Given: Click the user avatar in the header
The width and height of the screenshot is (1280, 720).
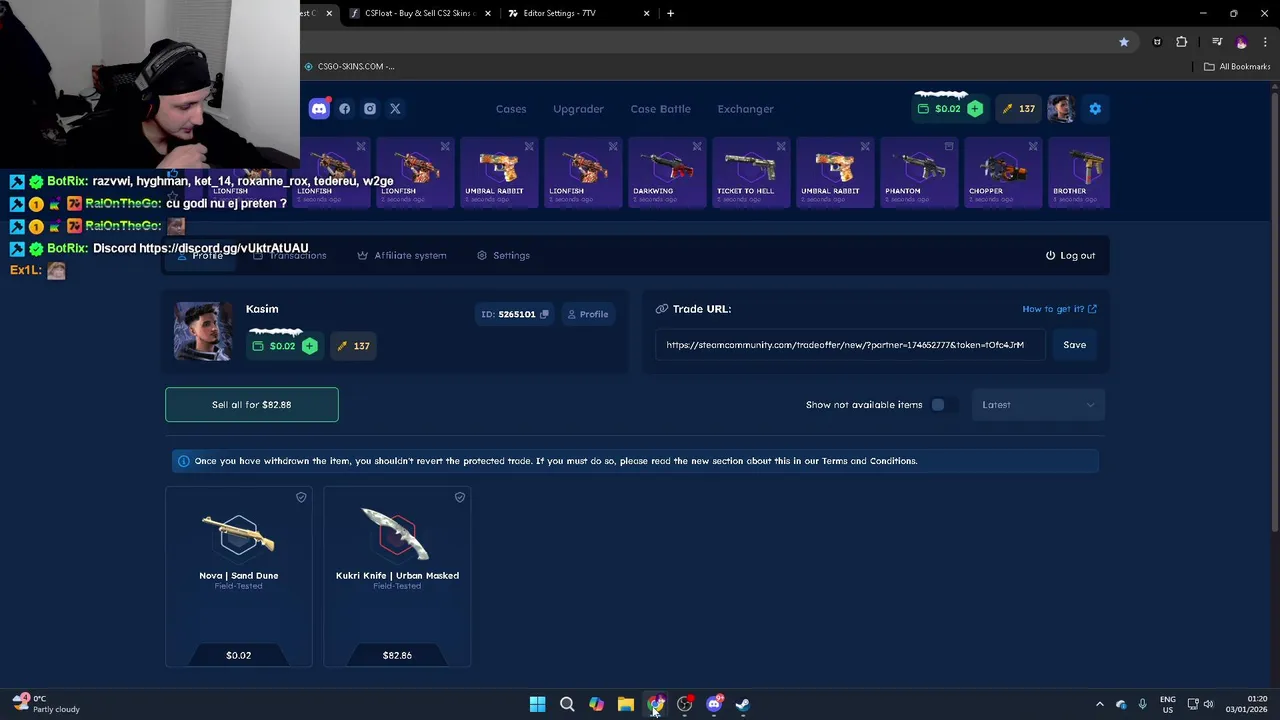Looking at the screenshot, I should tap(1061, 109).
